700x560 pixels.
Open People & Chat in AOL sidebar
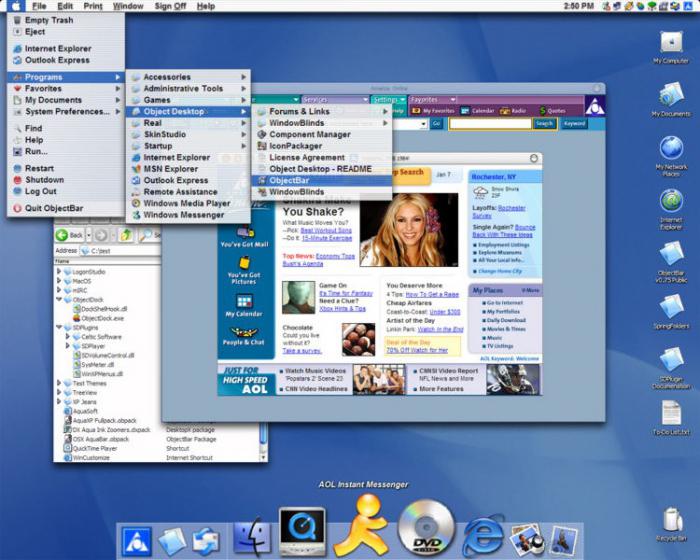pyautogui.click(x=244, y=336)
